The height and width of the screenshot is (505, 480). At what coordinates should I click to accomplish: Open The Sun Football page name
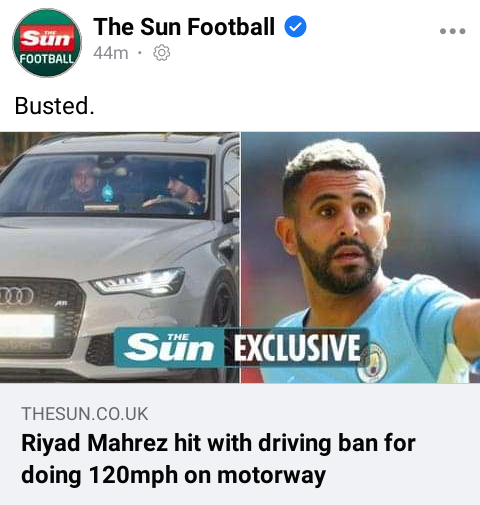point(184,27)
